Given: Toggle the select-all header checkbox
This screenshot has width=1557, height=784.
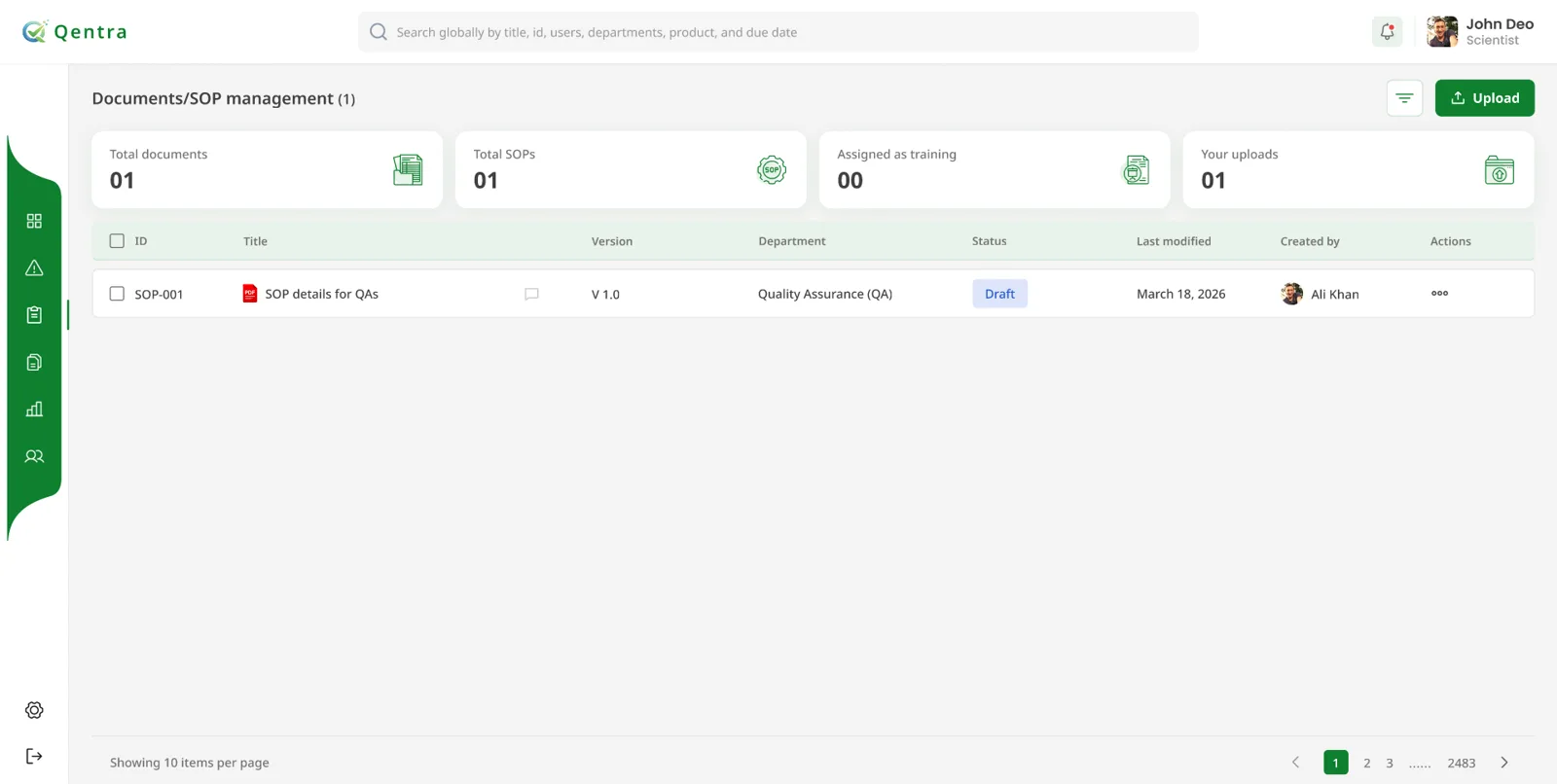Looking at the screenshot, I should [117, 241].
